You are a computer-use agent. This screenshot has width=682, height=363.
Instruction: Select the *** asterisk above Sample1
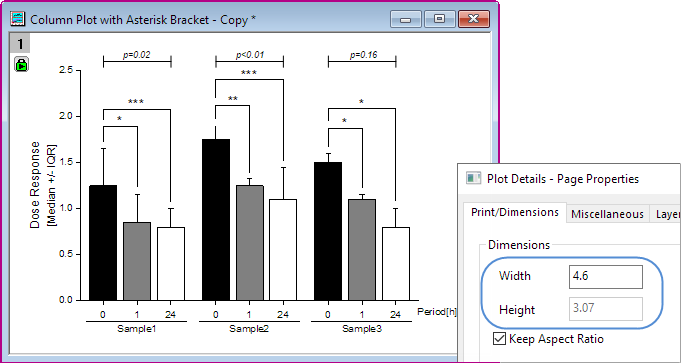click(136, 102)
